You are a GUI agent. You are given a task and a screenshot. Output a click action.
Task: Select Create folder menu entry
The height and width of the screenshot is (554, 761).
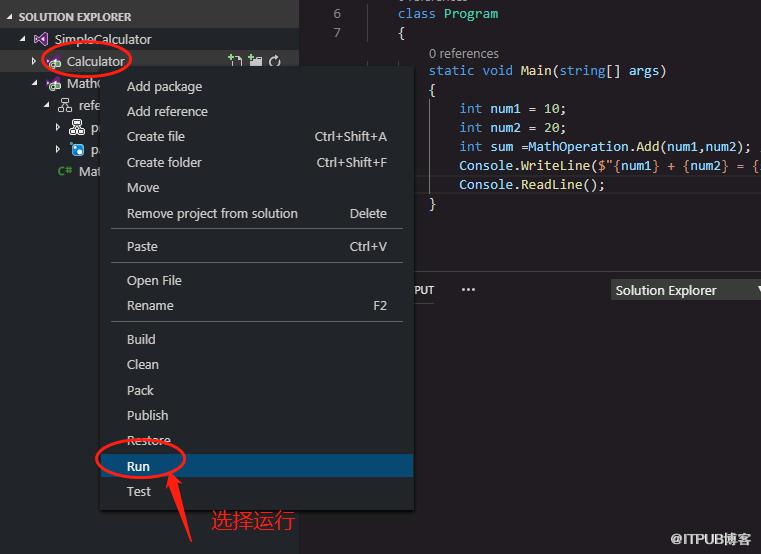257,162
